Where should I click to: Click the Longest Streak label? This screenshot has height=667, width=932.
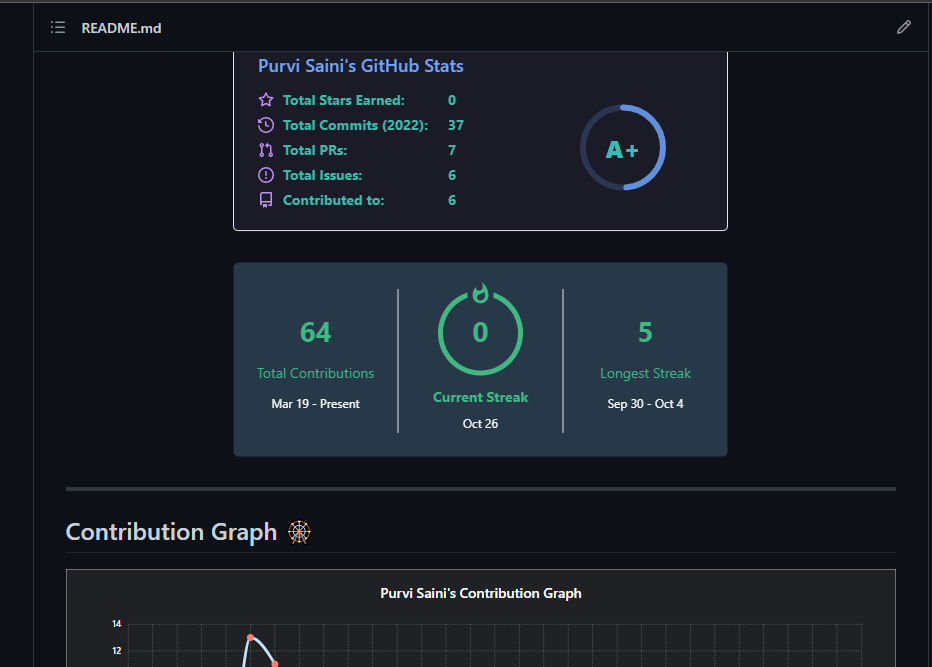click(646, 373)
